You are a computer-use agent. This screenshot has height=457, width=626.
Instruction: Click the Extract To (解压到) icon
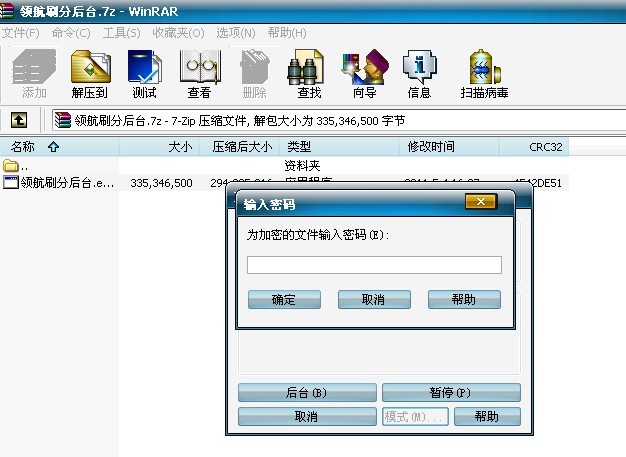pos(90,74)
